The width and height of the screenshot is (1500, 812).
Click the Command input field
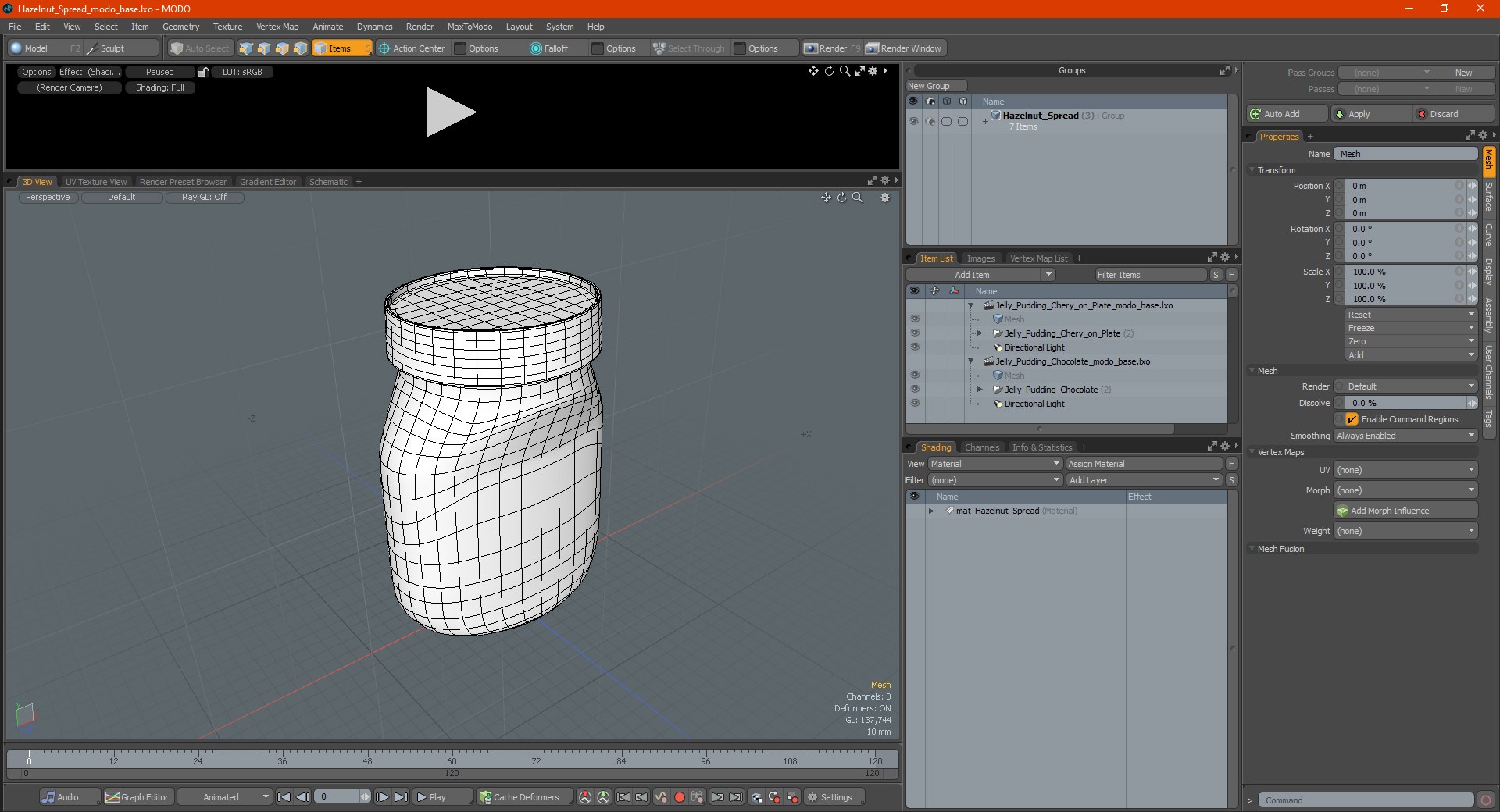click(x=1366, y=800)
